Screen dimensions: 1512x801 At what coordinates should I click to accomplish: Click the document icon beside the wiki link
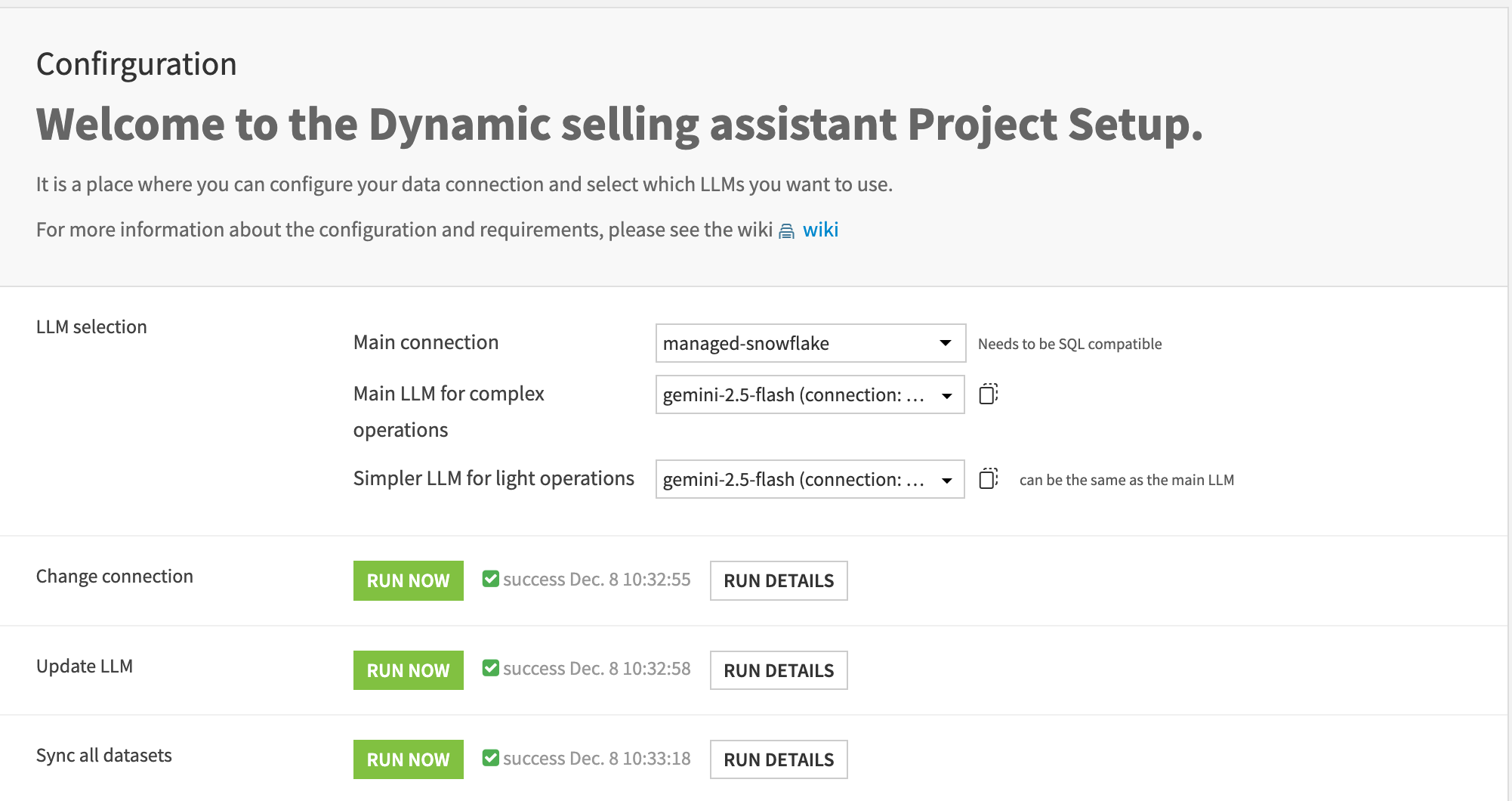click(x=785, y=230)
